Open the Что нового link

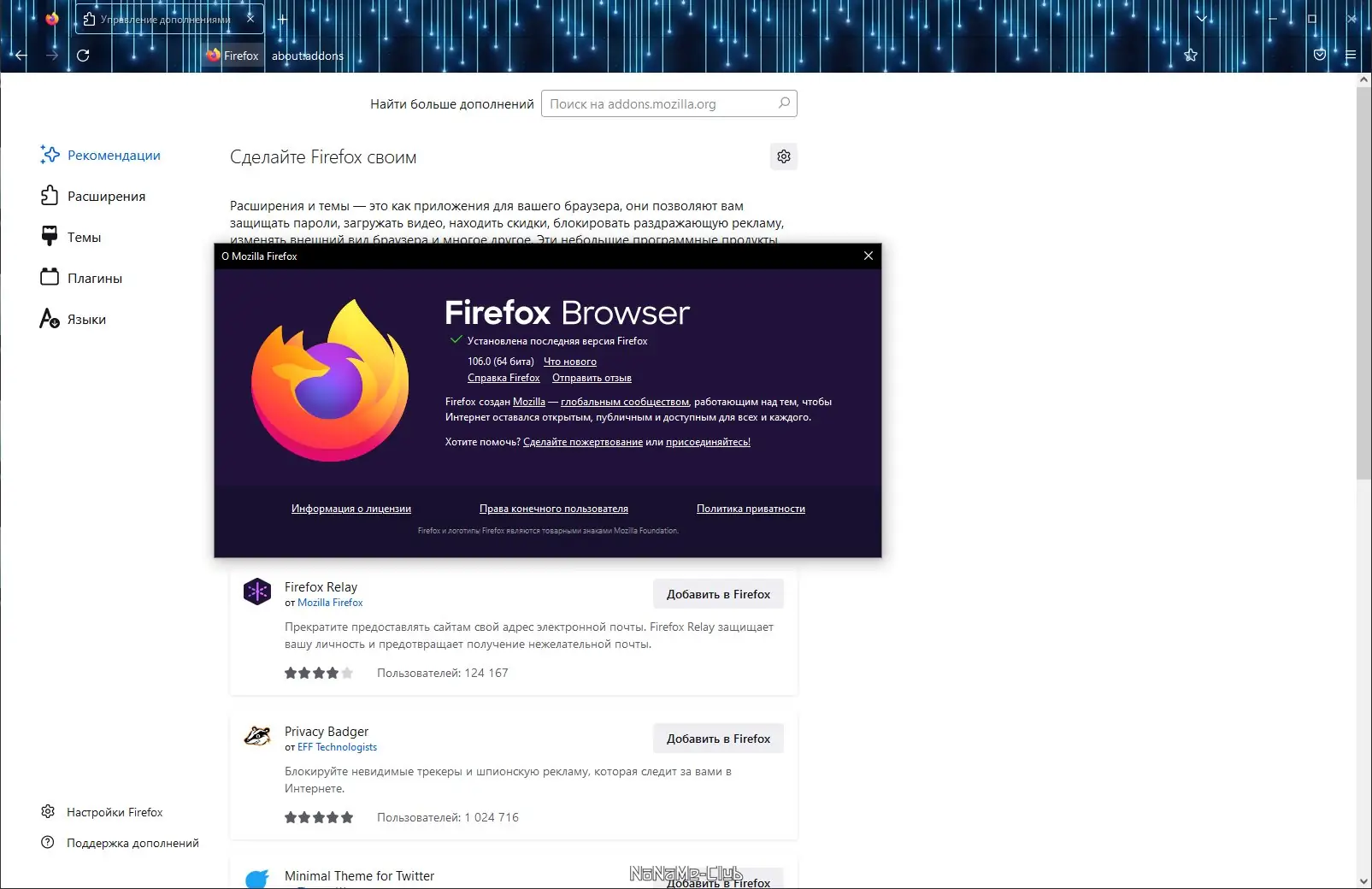click(x=570, y=362)
